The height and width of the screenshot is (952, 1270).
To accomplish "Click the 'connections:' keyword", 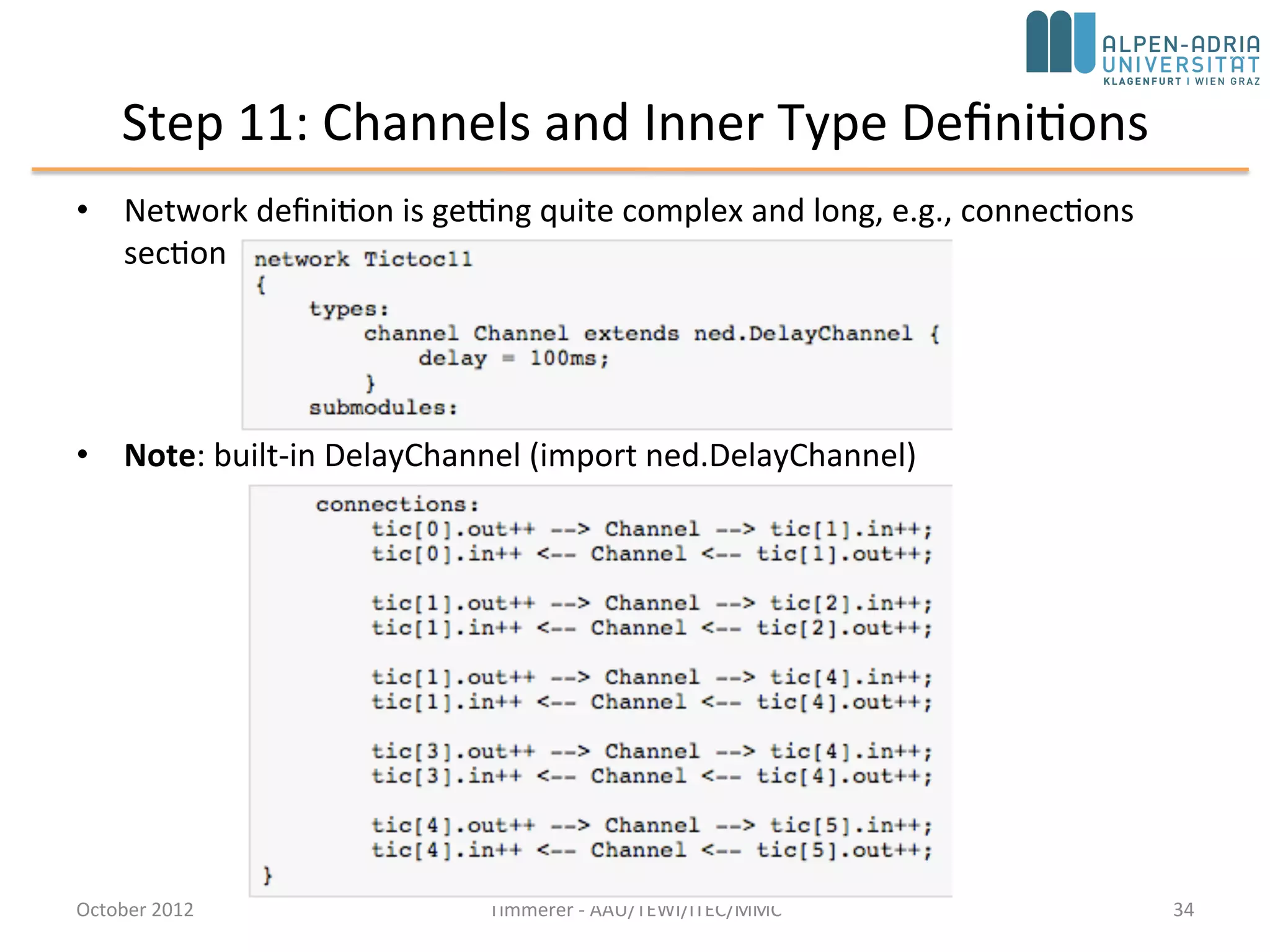I will pyautogui.click(x=397, y=505).
